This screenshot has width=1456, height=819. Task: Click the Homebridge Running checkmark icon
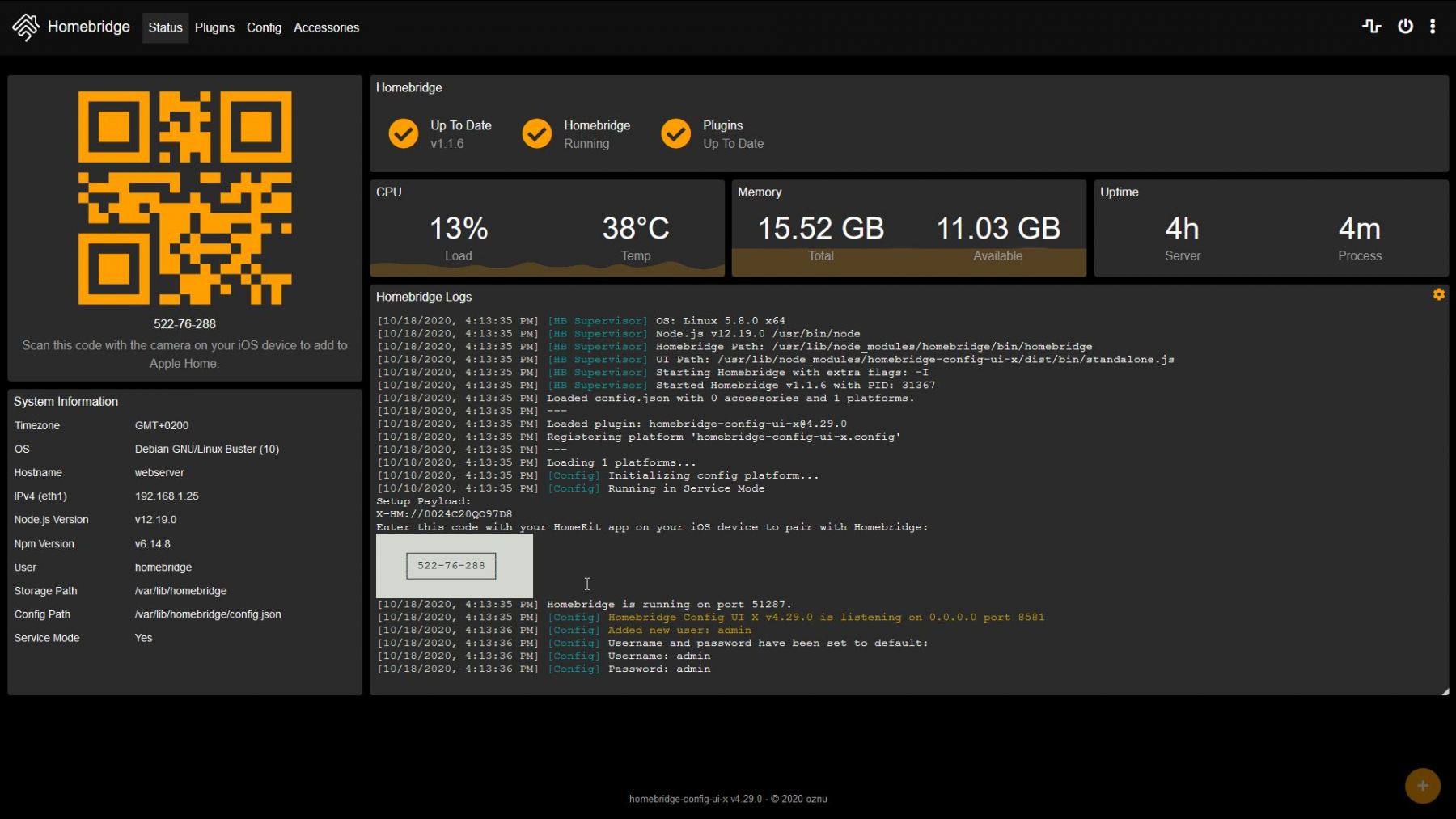click(536, 134)
